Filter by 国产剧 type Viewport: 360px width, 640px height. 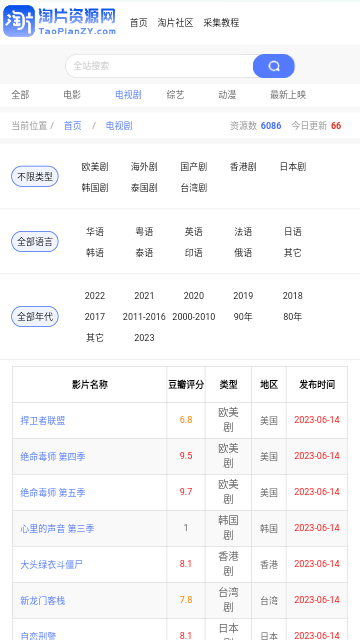coord(194,167)
